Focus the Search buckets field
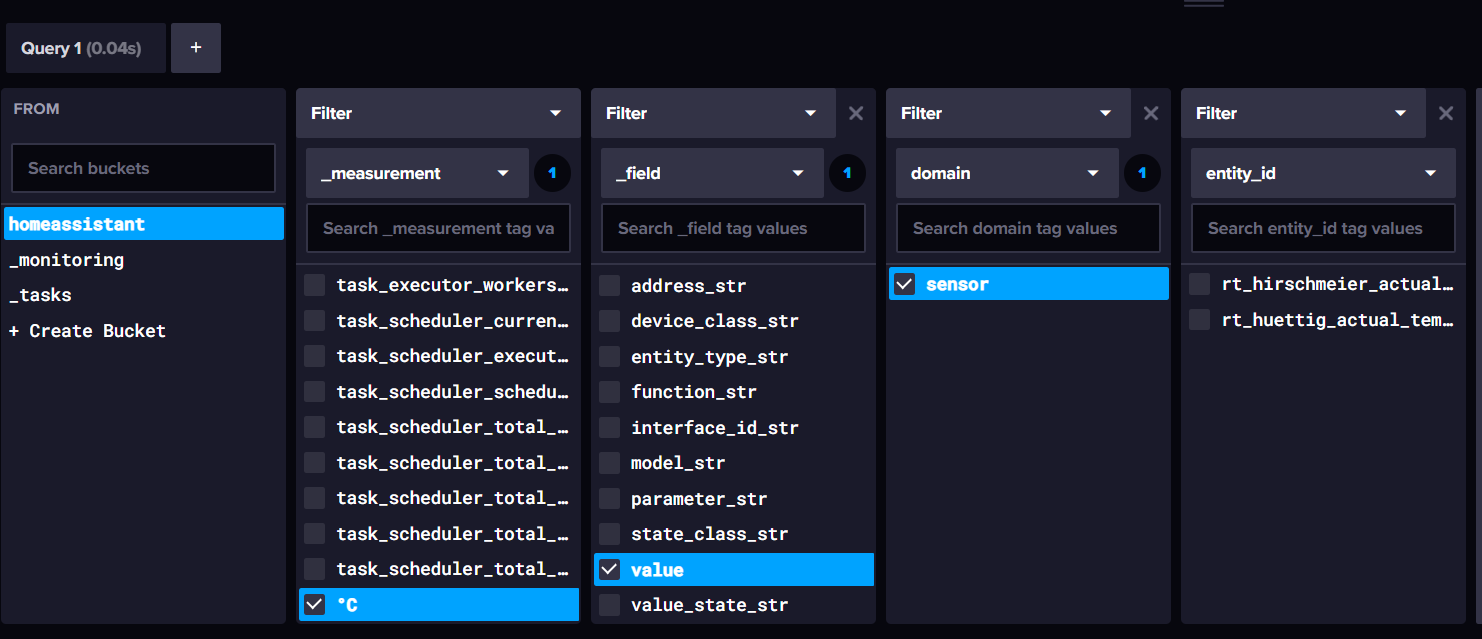The width and height of the screenshot is (1482, 639). pyautogui.click(x=143, y=168)
